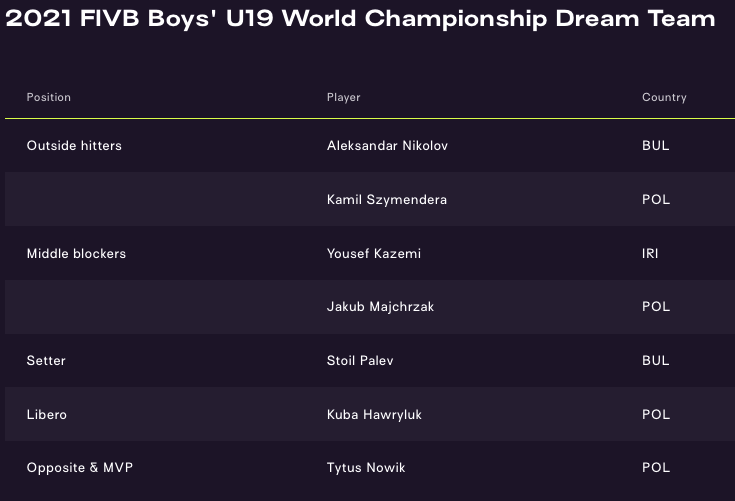Viewport: 735px width, 501px height.
Task: Click BUL country in Stoil Palev's row
Action: [655, 361]
